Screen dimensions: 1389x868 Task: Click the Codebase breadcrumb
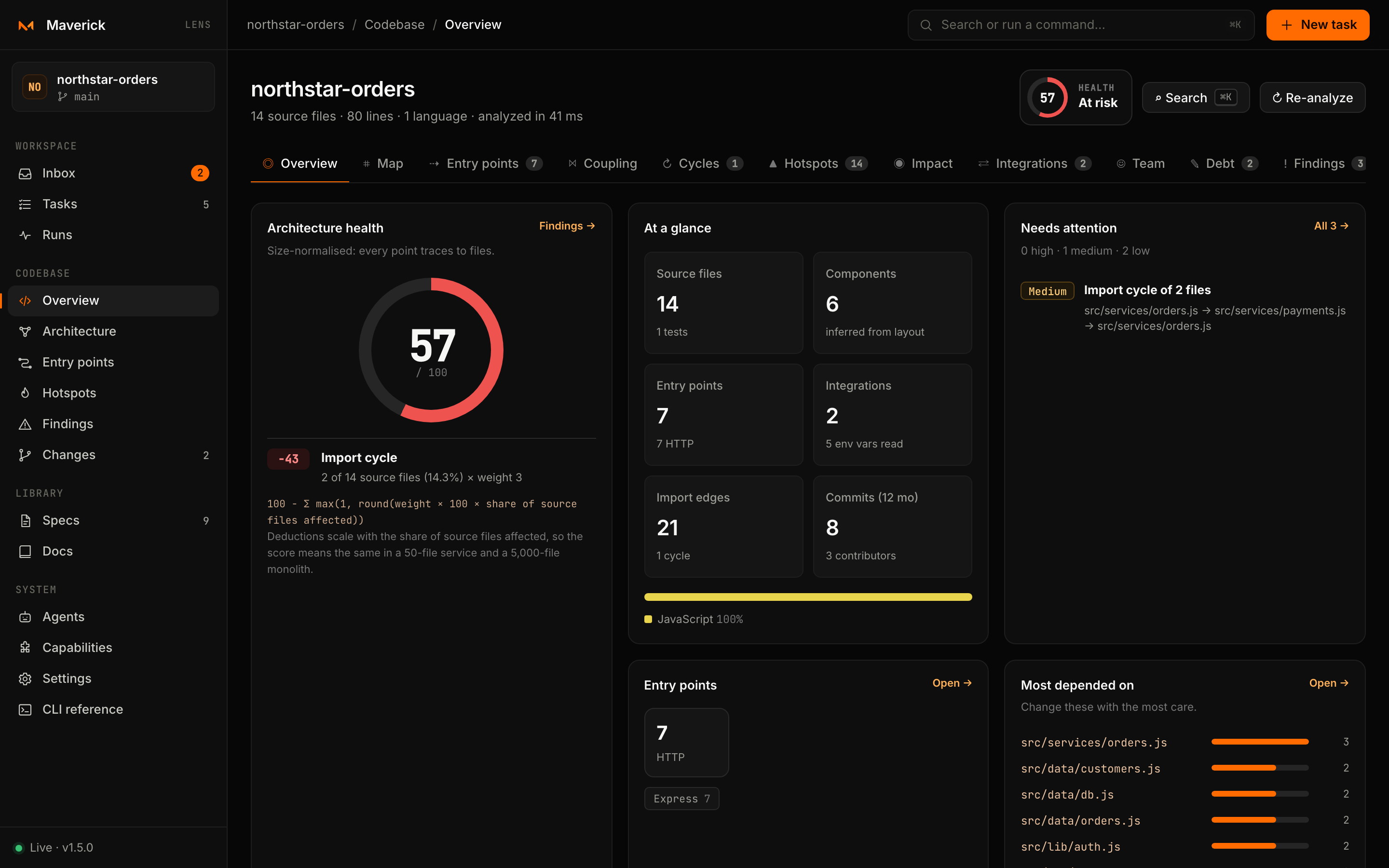(395, 25)
